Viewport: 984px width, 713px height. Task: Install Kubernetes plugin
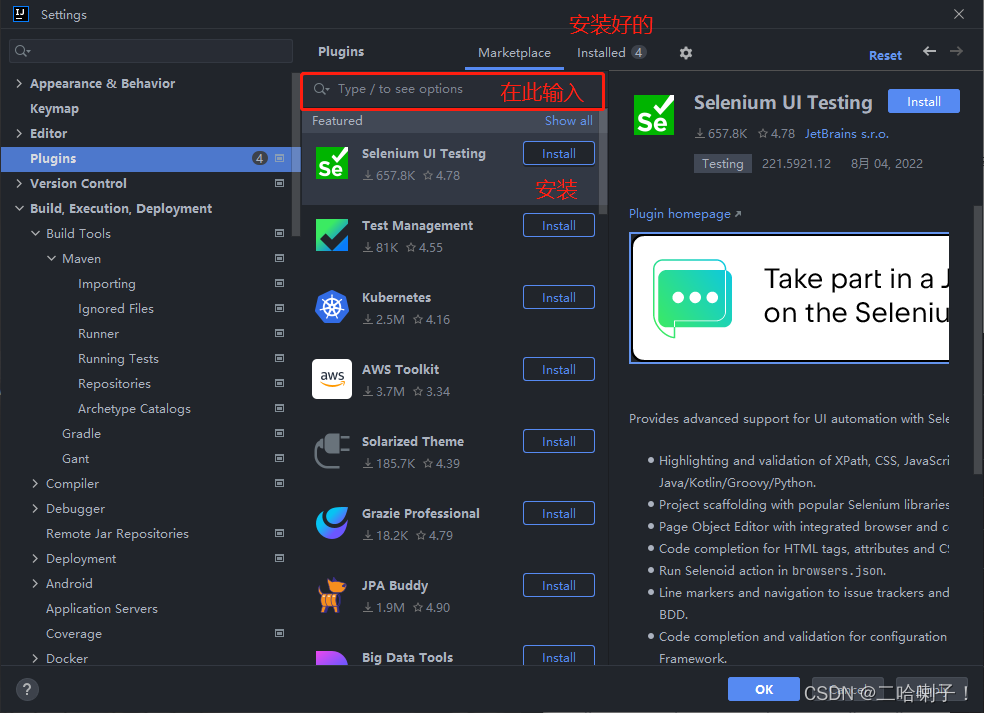(559, 298)
